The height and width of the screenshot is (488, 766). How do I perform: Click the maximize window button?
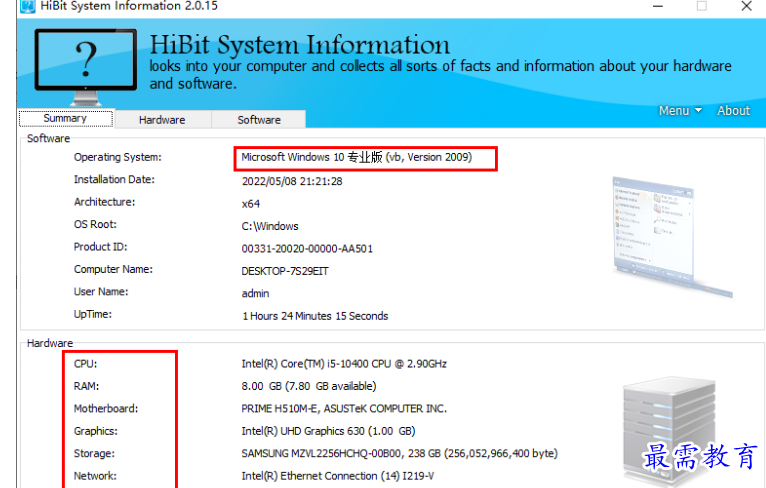pos(702,6)
